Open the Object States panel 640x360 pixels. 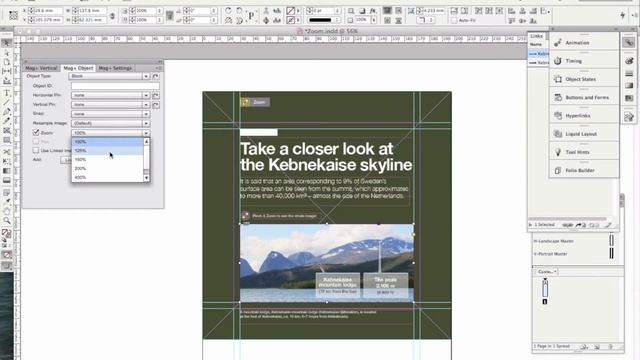click(584, 79)
